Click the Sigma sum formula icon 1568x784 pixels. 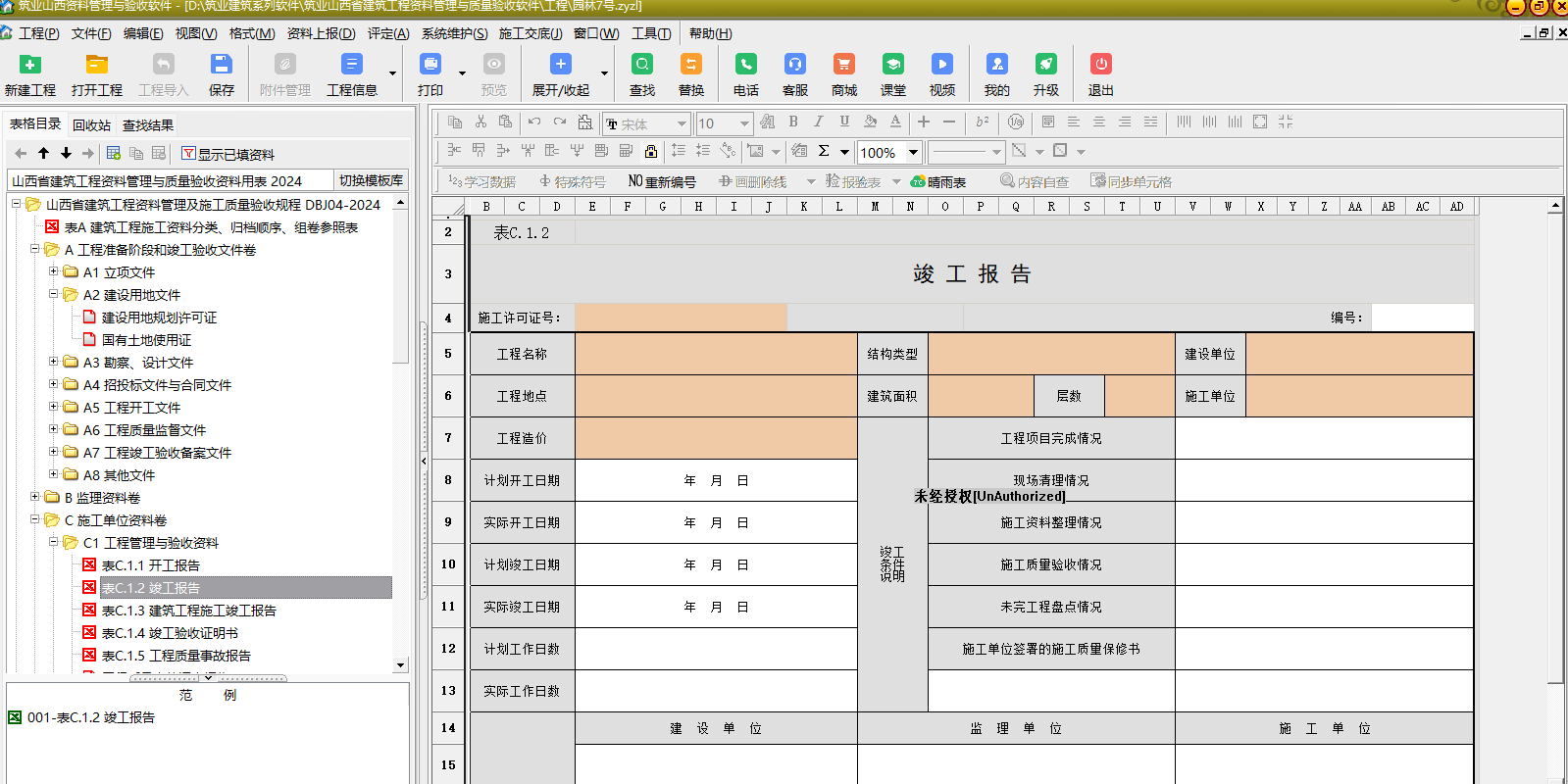824,151
